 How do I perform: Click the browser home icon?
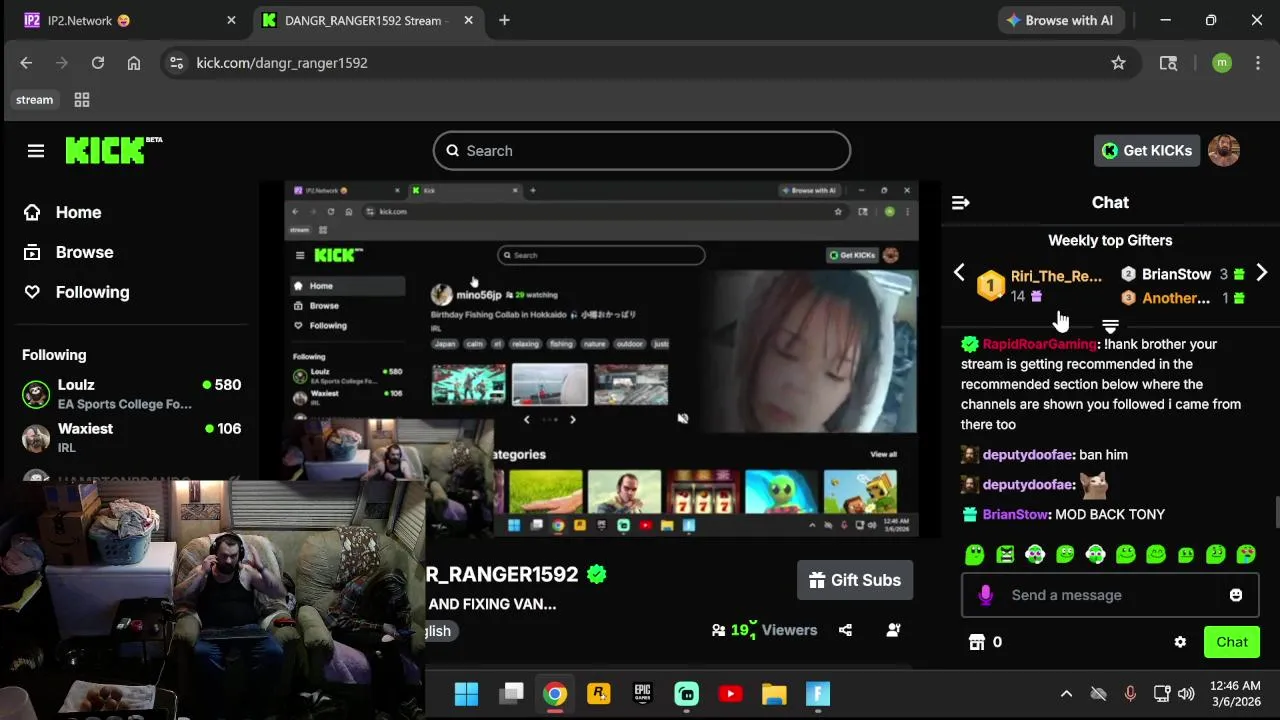[x=134, y=63]
